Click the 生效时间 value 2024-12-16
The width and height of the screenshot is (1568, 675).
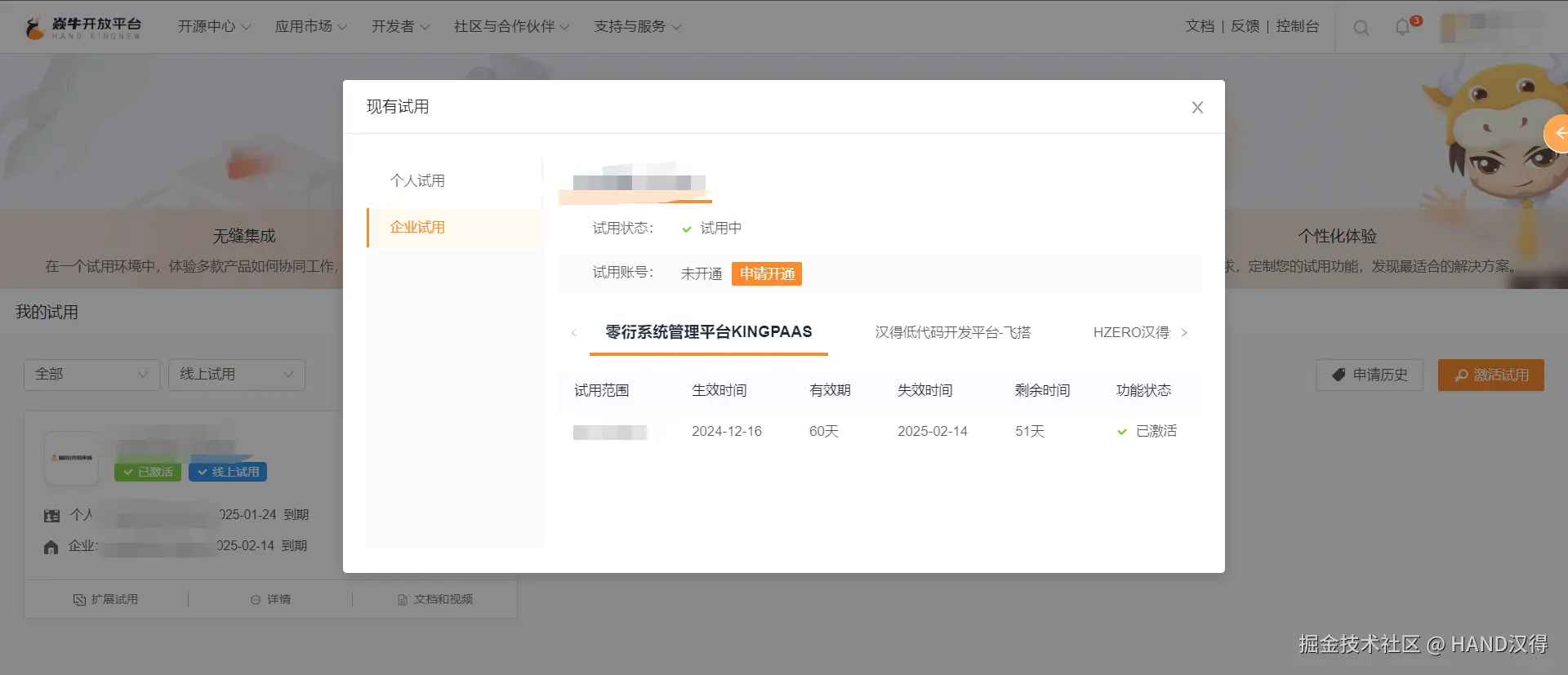[x=727, y=431]
